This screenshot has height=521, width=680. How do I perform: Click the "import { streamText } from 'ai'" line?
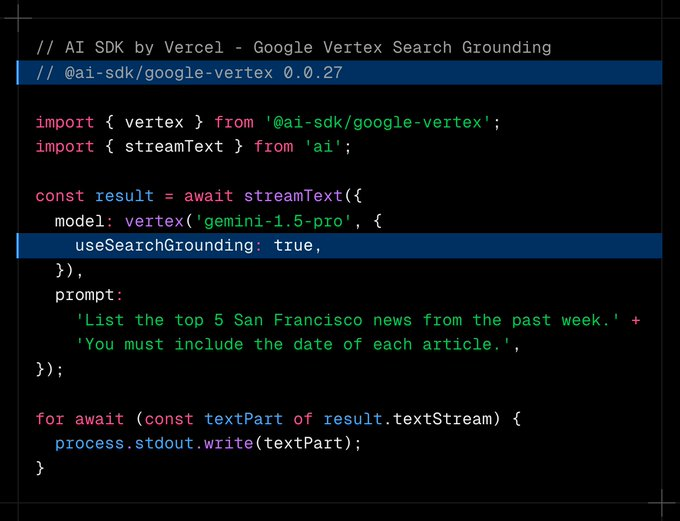[x=193, y=147]
